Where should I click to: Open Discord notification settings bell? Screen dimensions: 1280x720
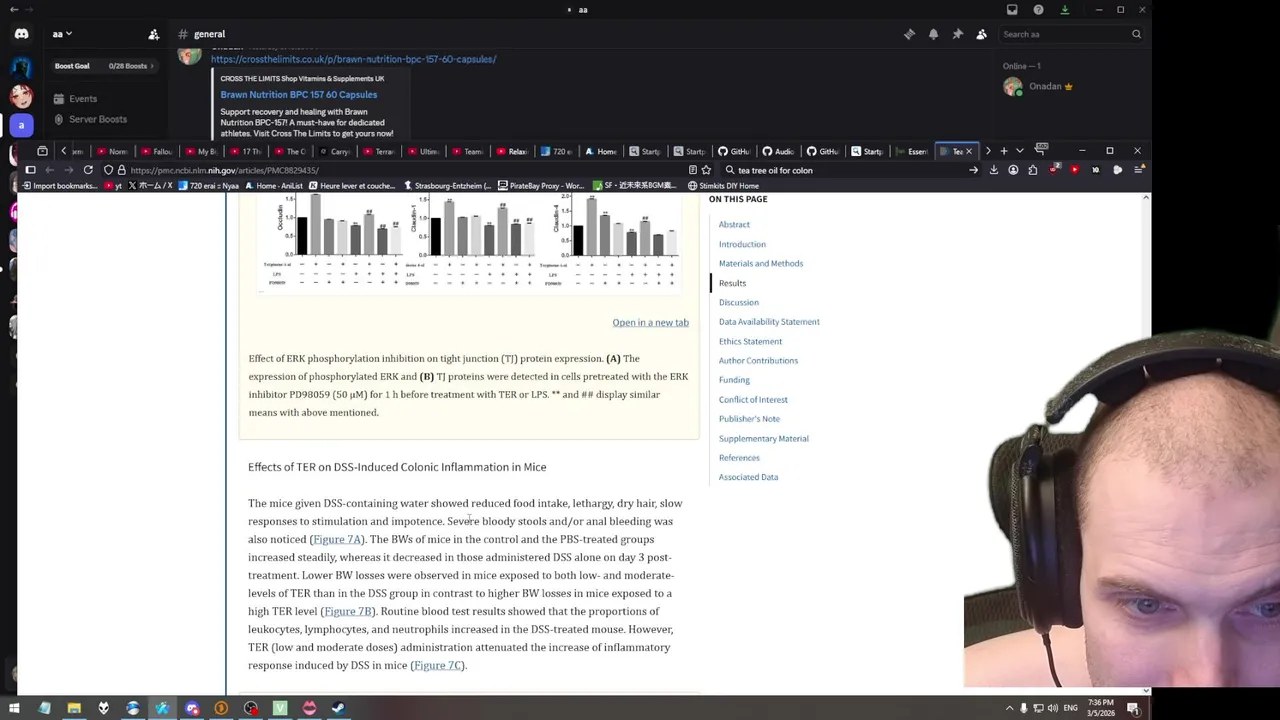[x=933, y=34]
